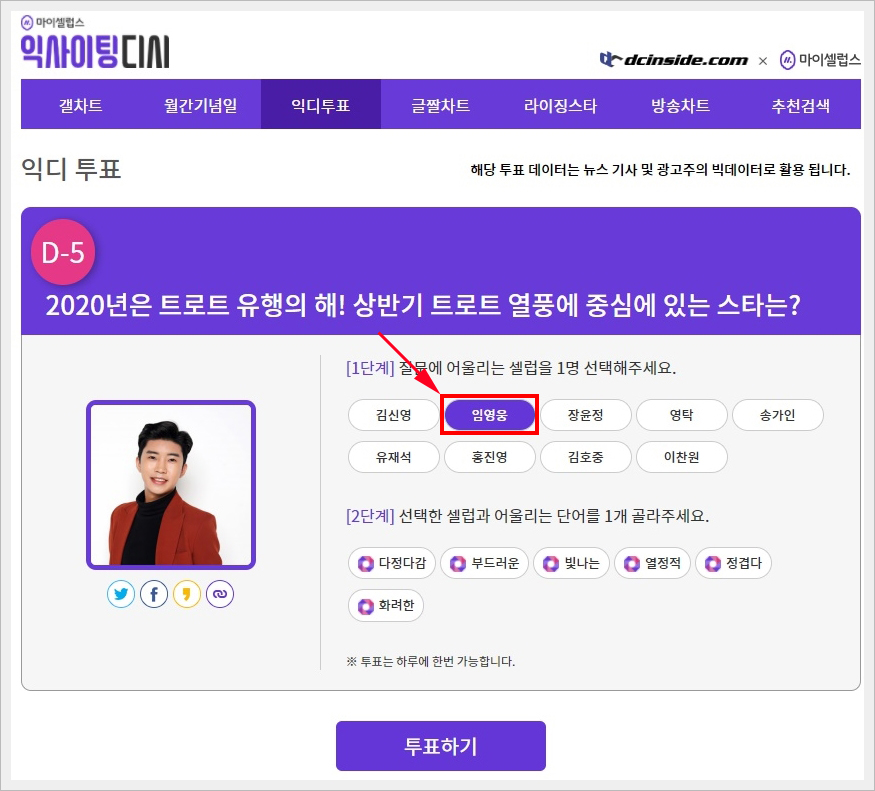Viewport: 875px width, 791px height.
Task: Choose the word 다정다감
Action: (x=392, y=563)
